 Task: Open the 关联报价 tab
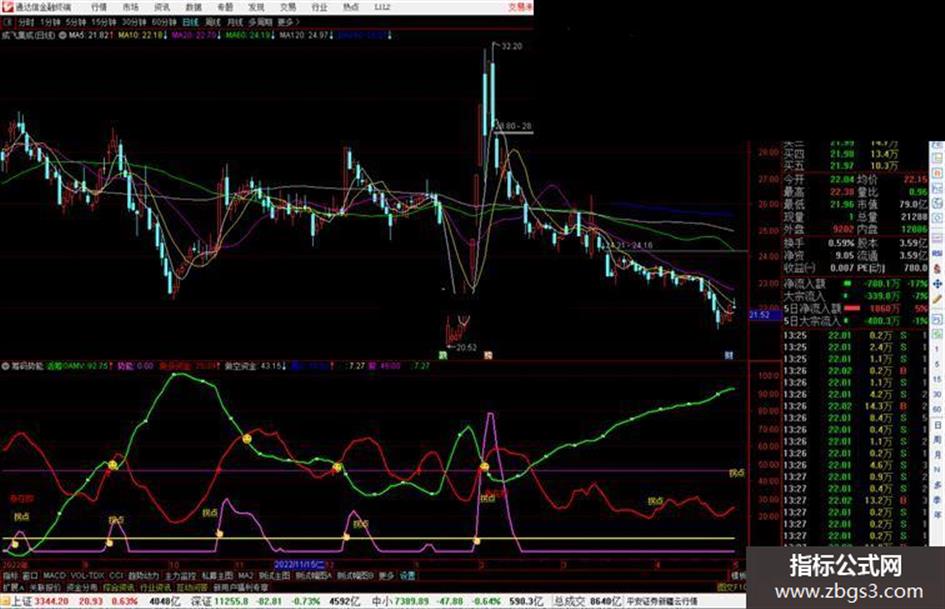(x=45, y=587)
